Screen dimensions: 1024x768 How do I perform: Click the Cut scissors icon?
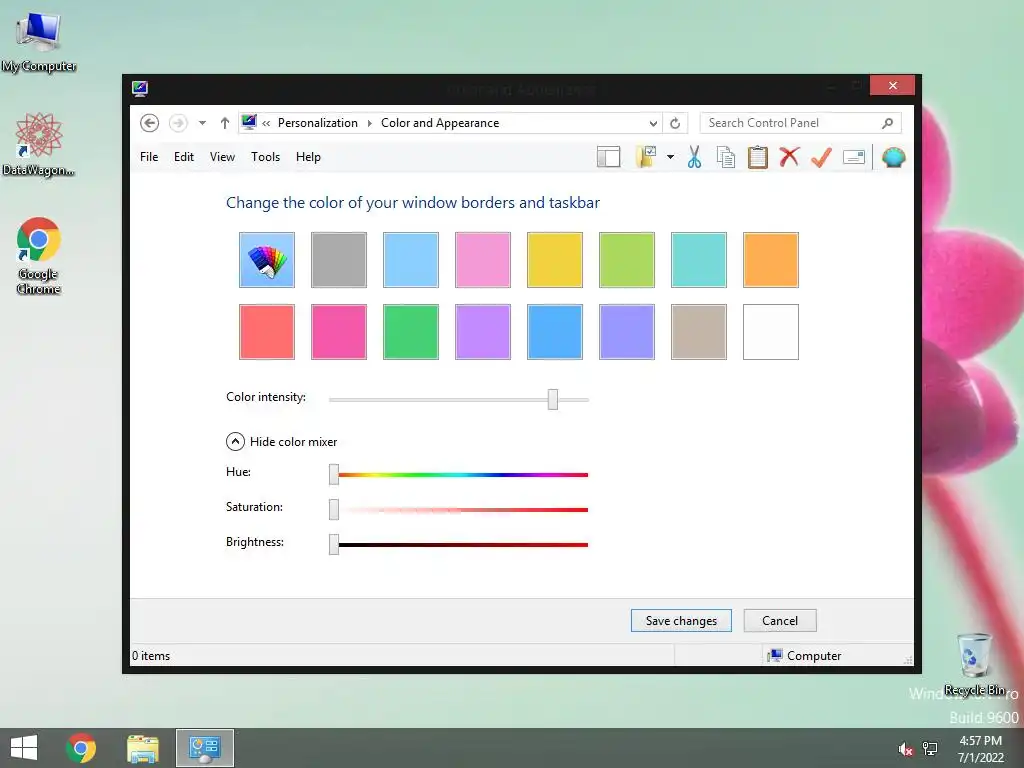point(694,157)
